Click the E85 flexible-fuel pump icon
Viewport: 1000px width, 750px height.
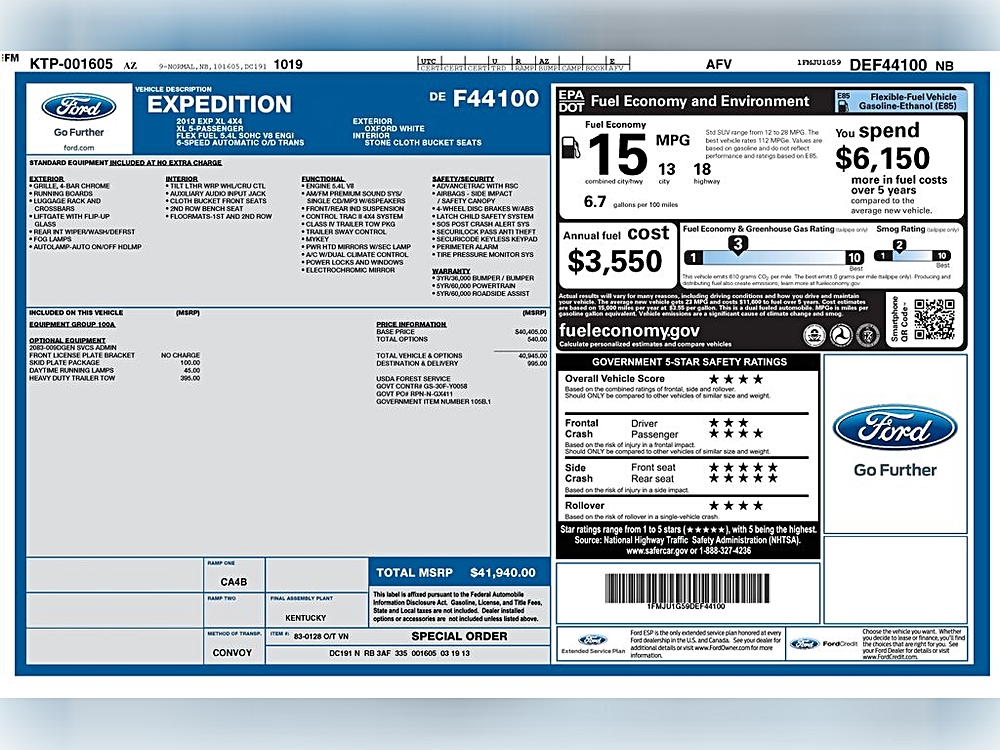845,101
